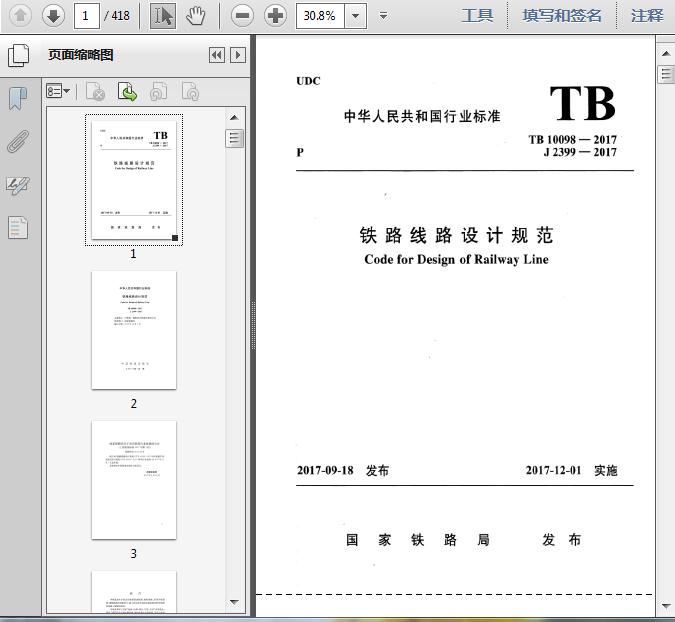
Task: Click the 中华人民共和国行业标准 heading
Action: (x=422, y=116)
